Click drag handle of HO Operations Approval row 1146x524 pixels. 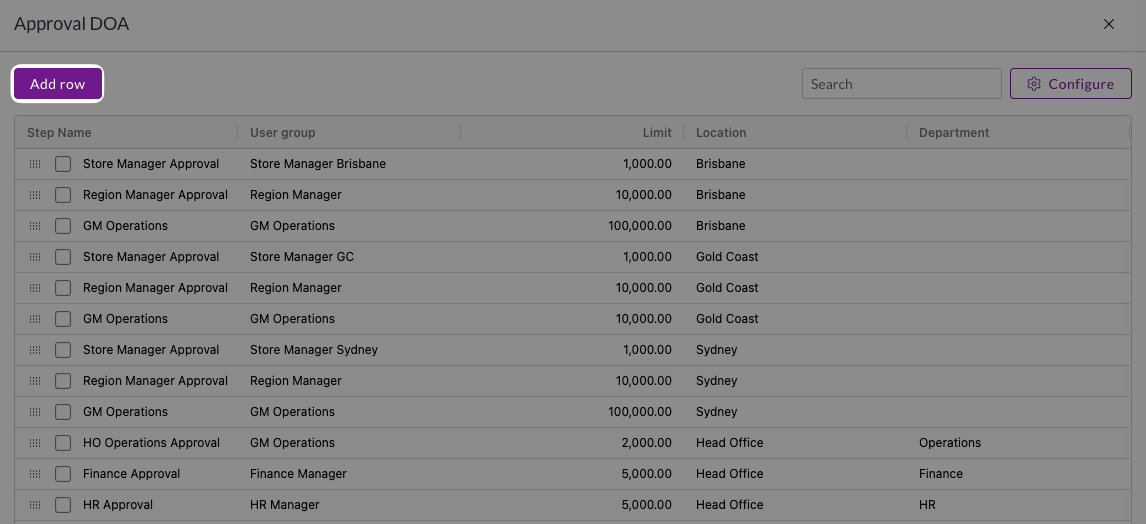pos(35,443)
